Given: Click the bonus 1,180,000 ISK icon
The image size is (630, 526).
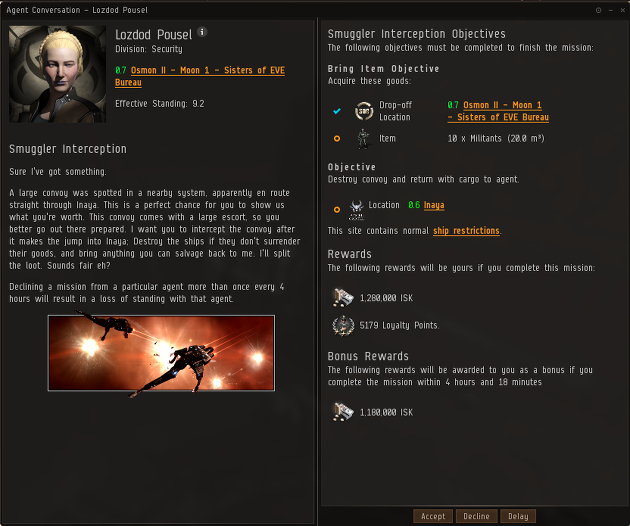Looking at the screenshot, I should (343, 412).
